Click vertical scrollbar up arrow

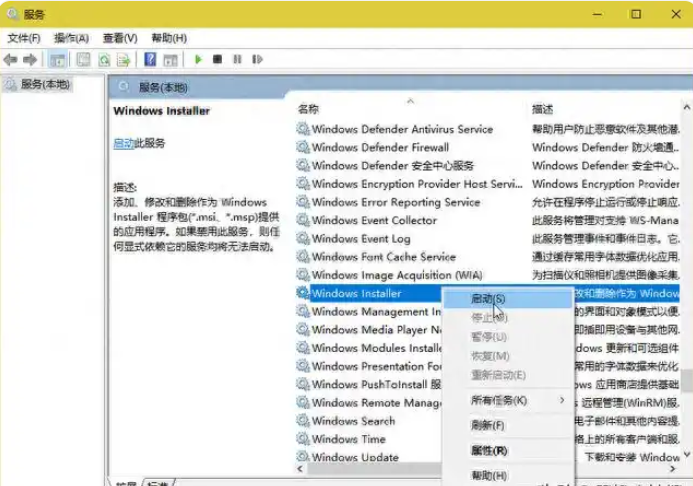point(686,107)
